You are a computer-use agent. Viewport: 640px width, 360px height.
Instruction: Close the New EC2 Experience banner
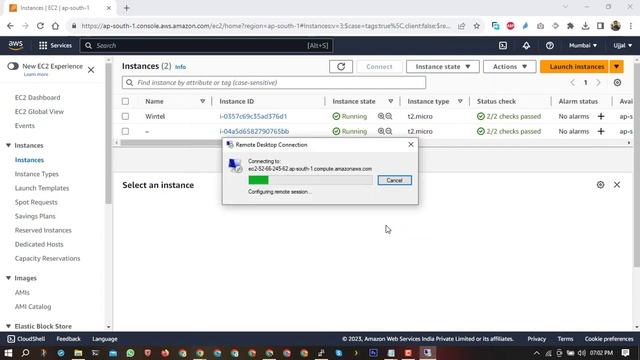click(91, 70)
